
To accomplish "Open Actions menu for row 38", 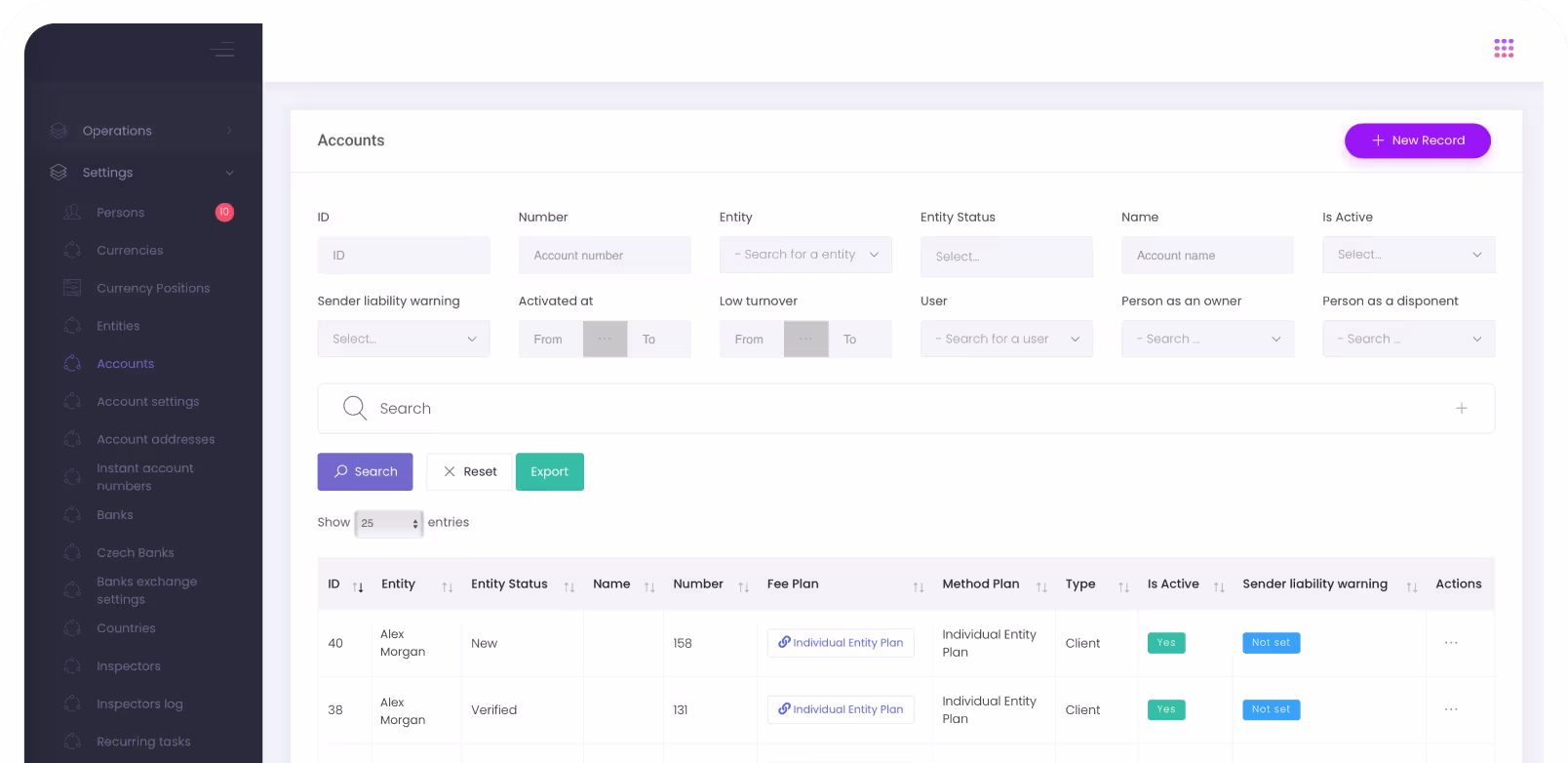I will [1451, 709].
